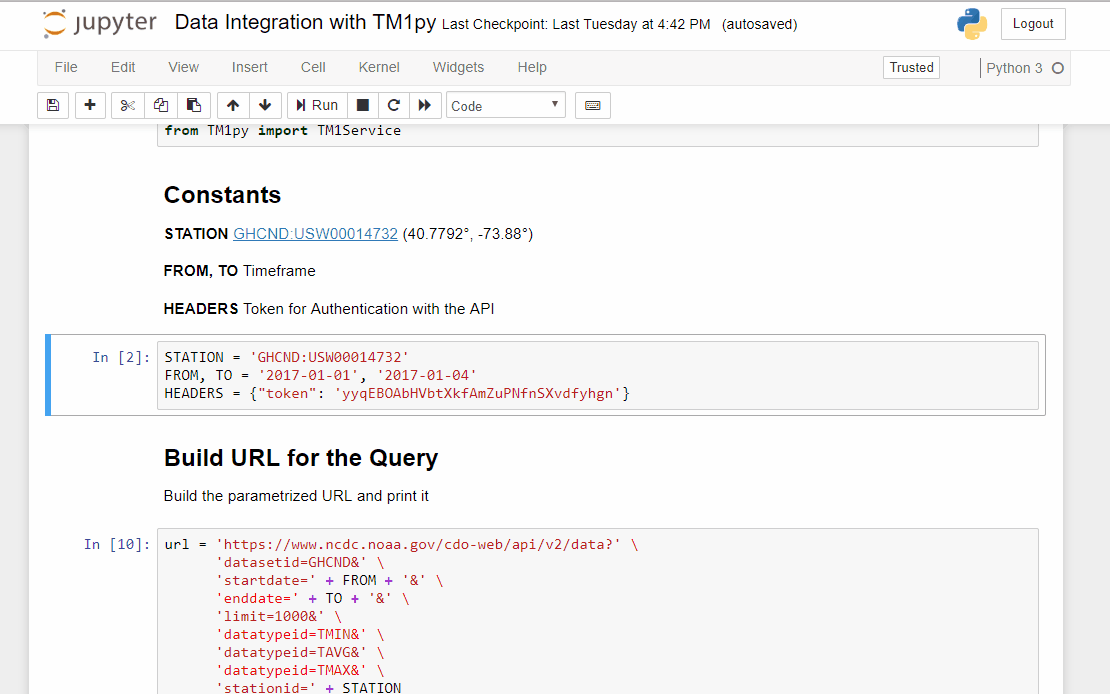Click the notebook title to rename
The height and width of the screenshot is (694, 1110).
tap(305, 23)
